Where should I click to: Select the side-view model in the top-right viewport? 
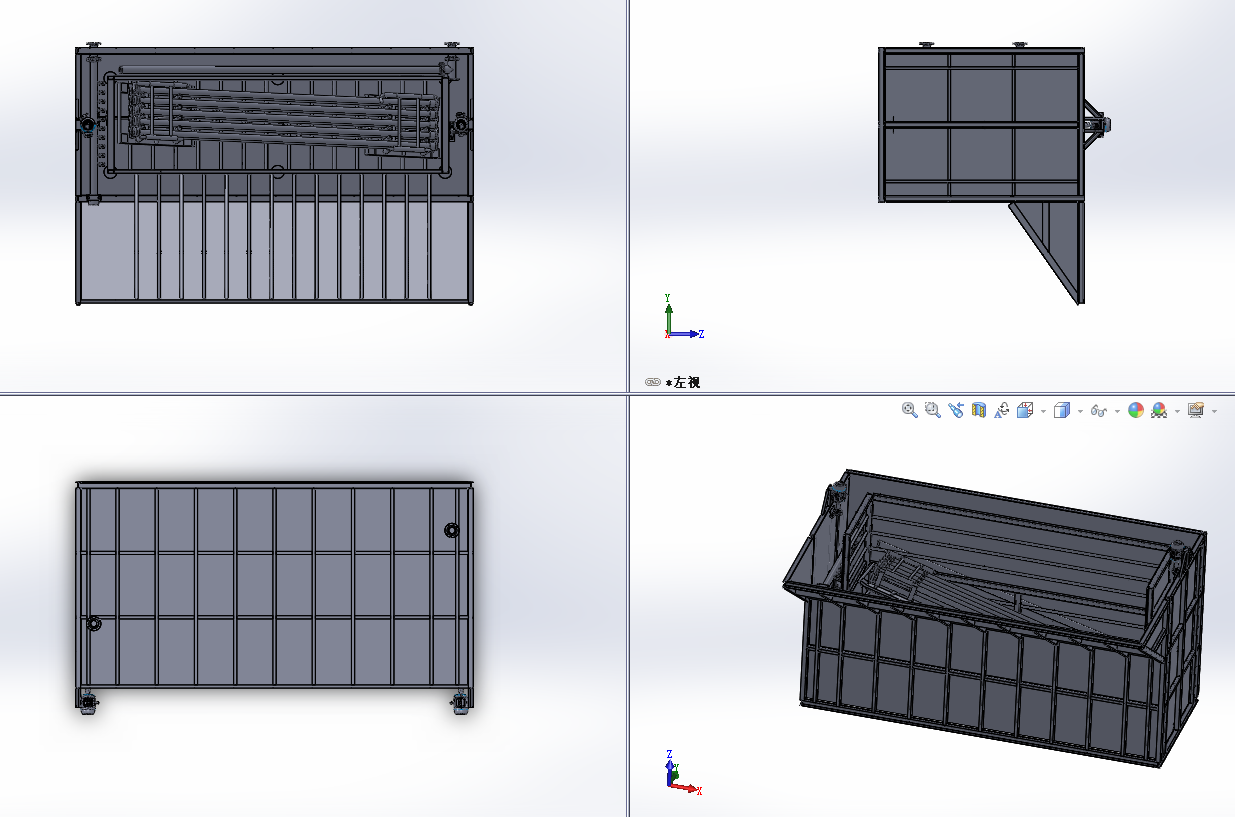point(994,173)
